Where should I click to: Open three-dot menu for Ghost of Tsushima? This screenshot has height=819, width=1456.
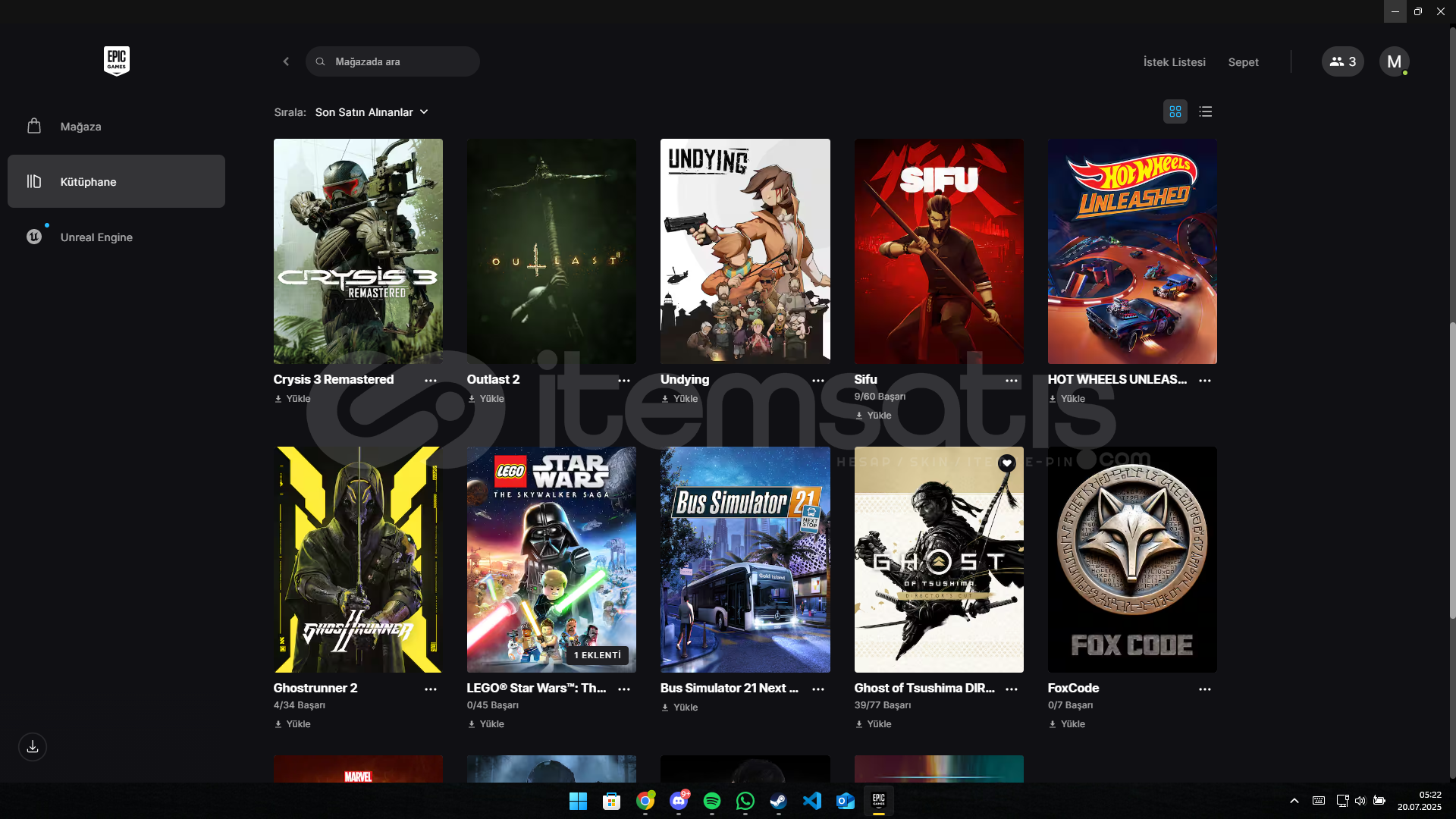click(x=1012, y=689)
